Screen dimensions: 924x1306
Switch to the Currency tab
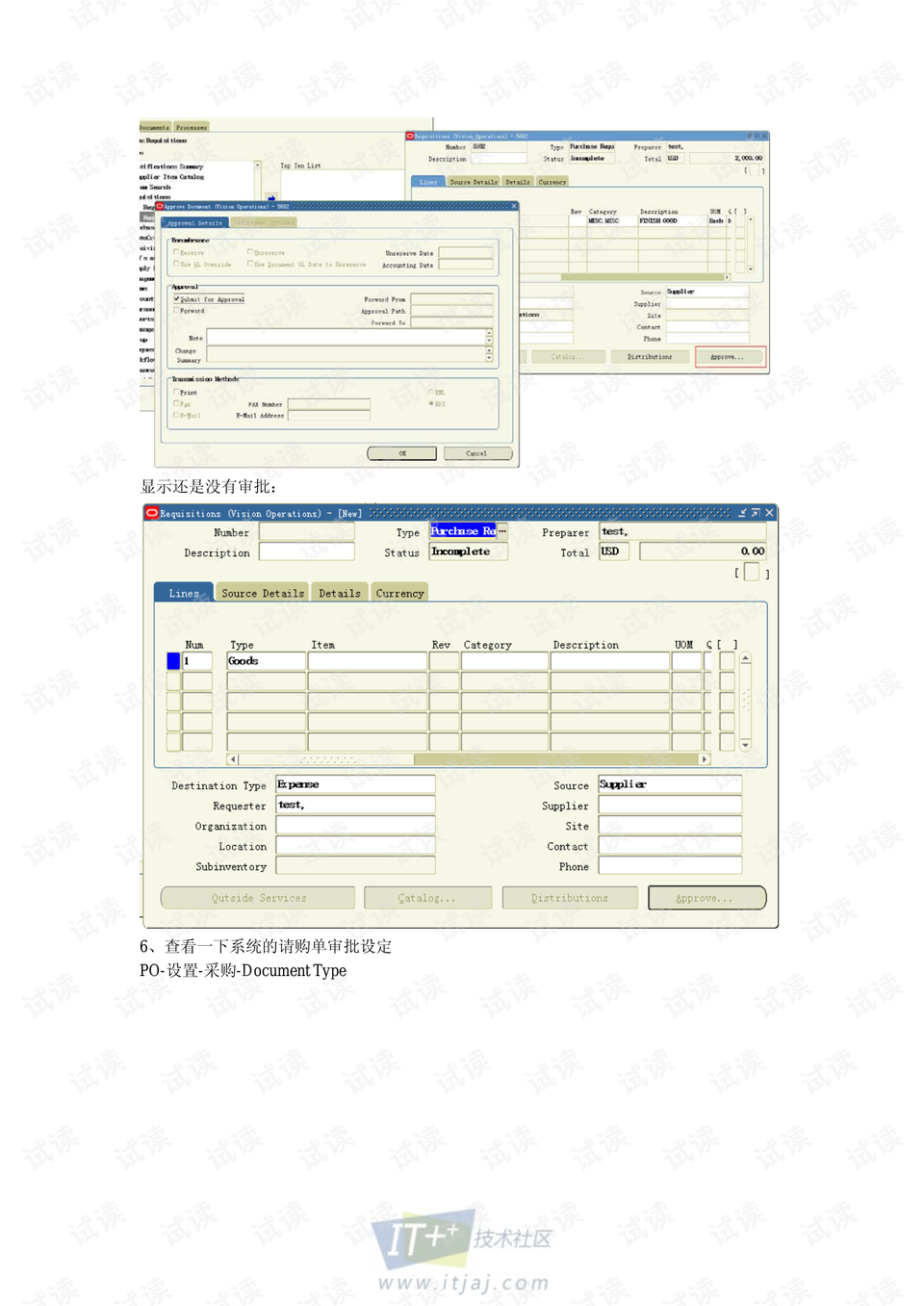click(x=399, y=592)
